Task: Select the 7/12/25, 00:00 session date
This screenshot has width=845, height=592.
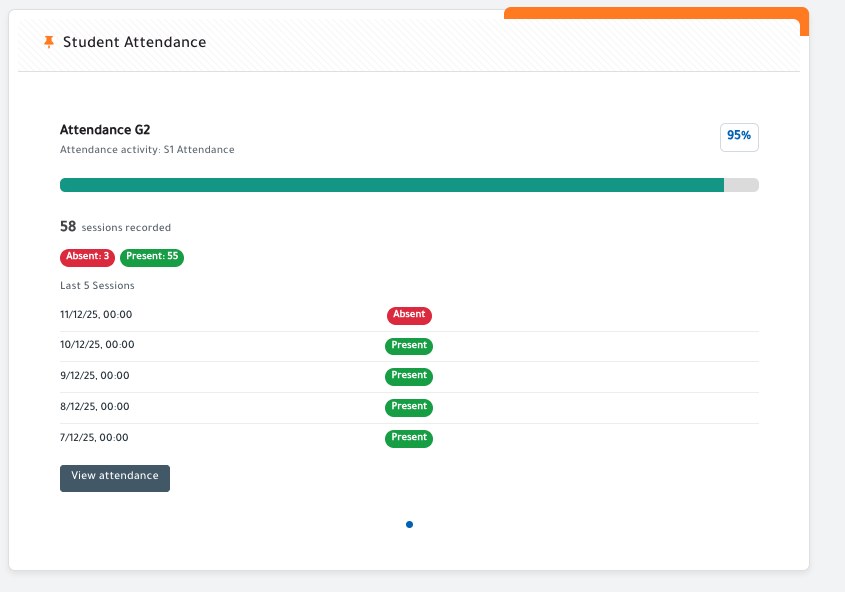Action: pyautogui.click(x=94, y=437)
